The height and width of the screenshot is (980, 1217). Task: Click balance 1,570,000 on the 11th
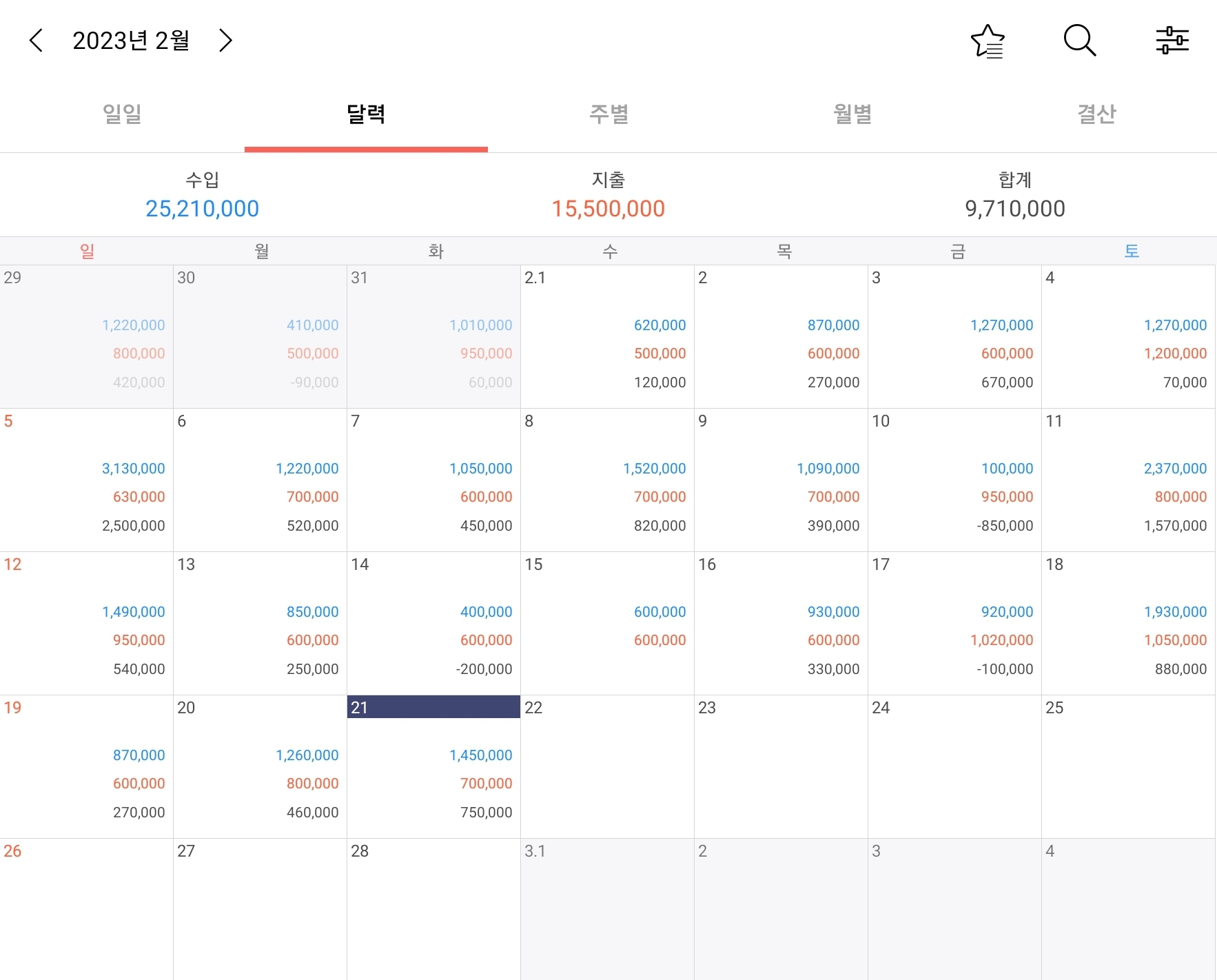[x=1176, y=526]
